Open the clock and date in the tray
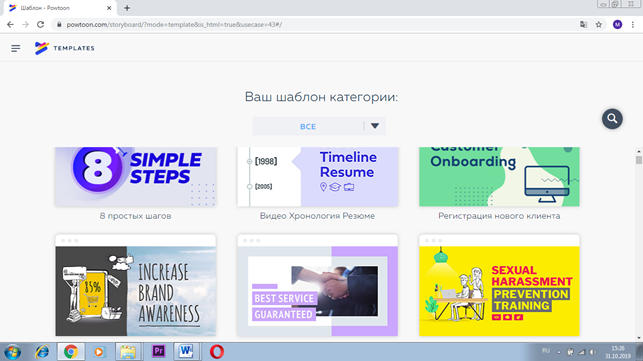 click(618, 352)
